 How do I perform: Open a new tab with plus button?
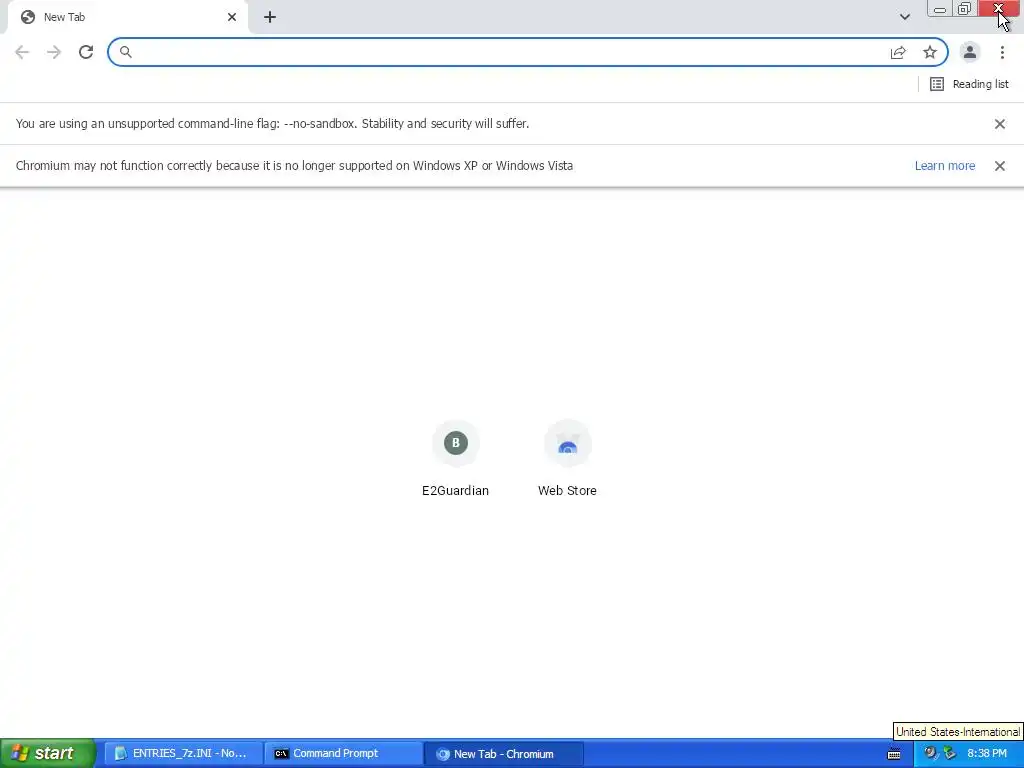270,17
